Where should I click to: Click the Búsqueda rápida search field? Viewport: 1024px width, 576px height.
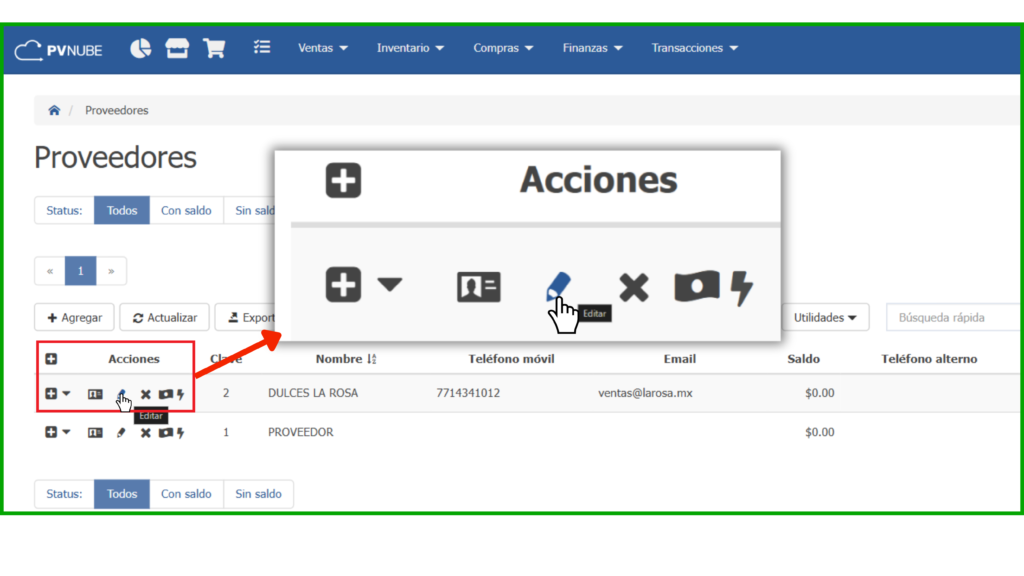pyautogui.click(x=950, y=318)
